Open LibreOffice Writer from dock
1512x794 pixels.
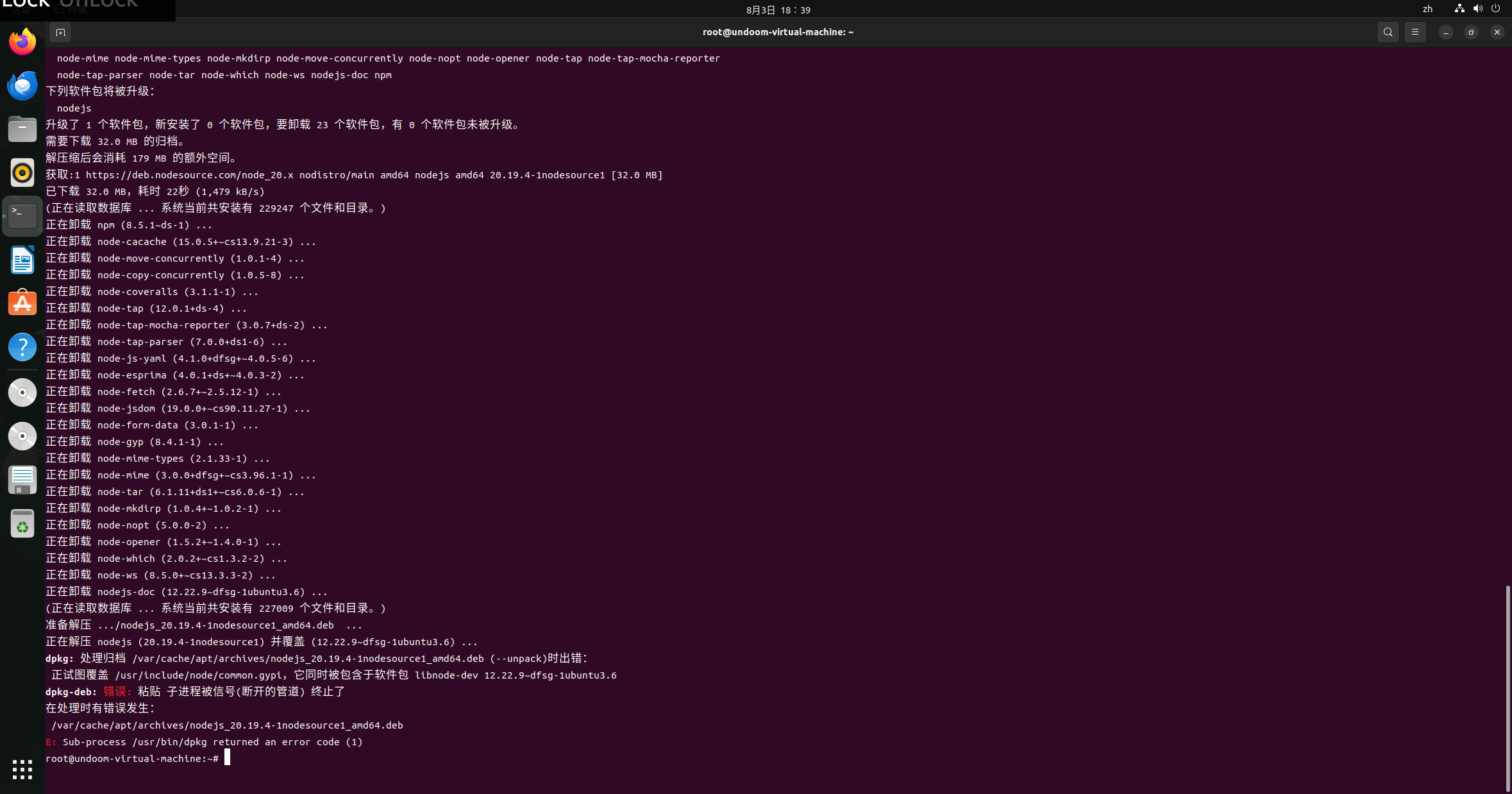pos(22,260)
